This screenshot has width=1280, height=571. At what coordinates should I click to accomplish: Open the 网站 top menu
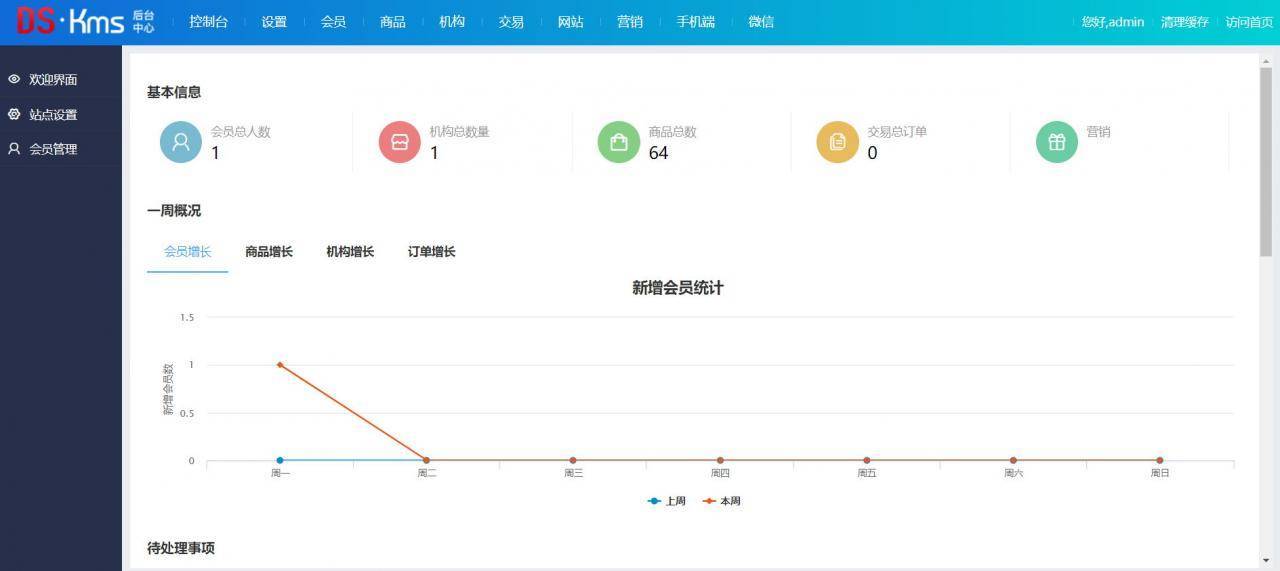point(571,21)
